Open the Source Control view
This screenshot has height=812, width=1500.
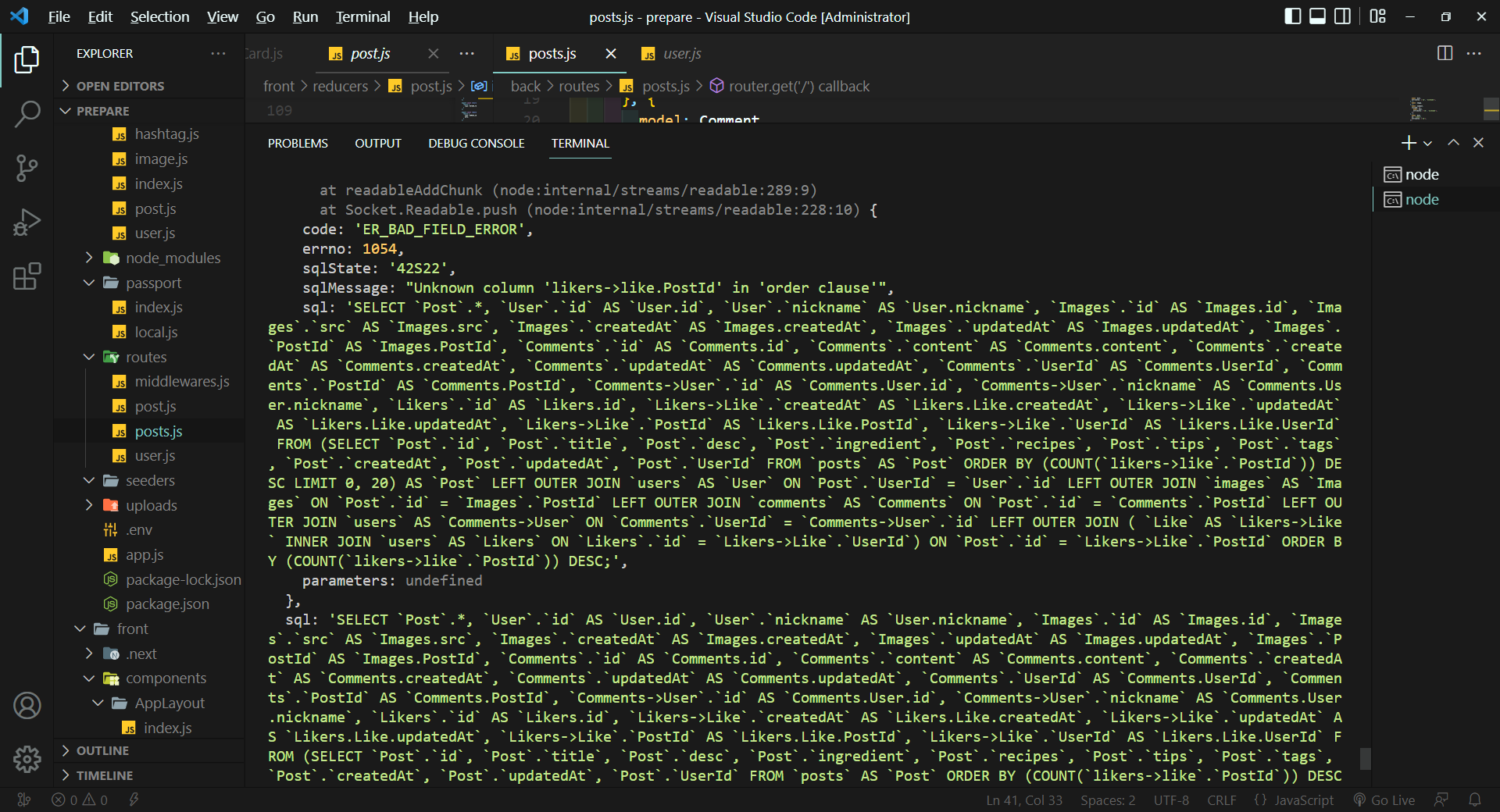point(27,168)
